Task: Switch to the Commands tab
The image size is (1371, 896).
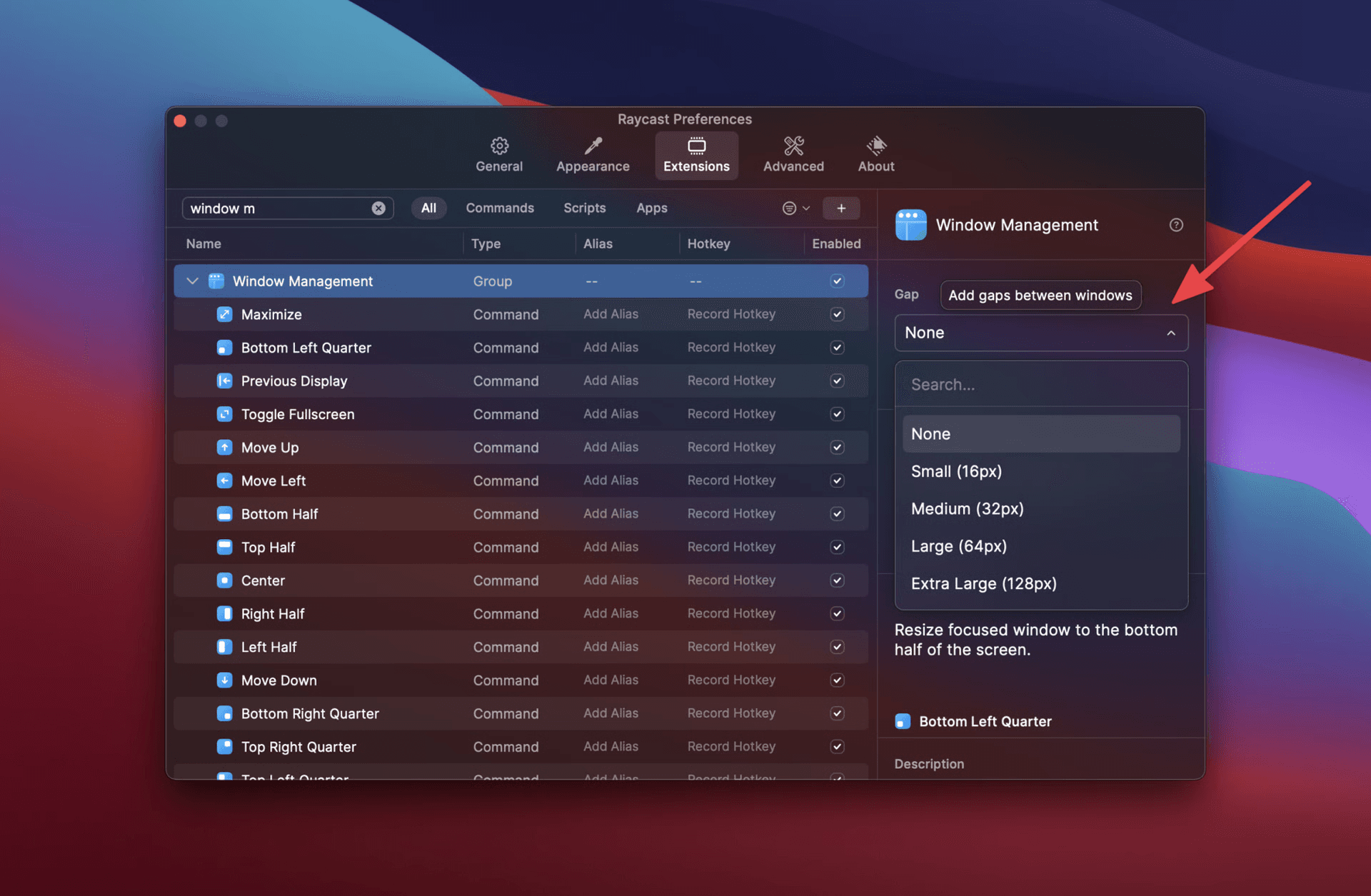Action: (500, 208)
